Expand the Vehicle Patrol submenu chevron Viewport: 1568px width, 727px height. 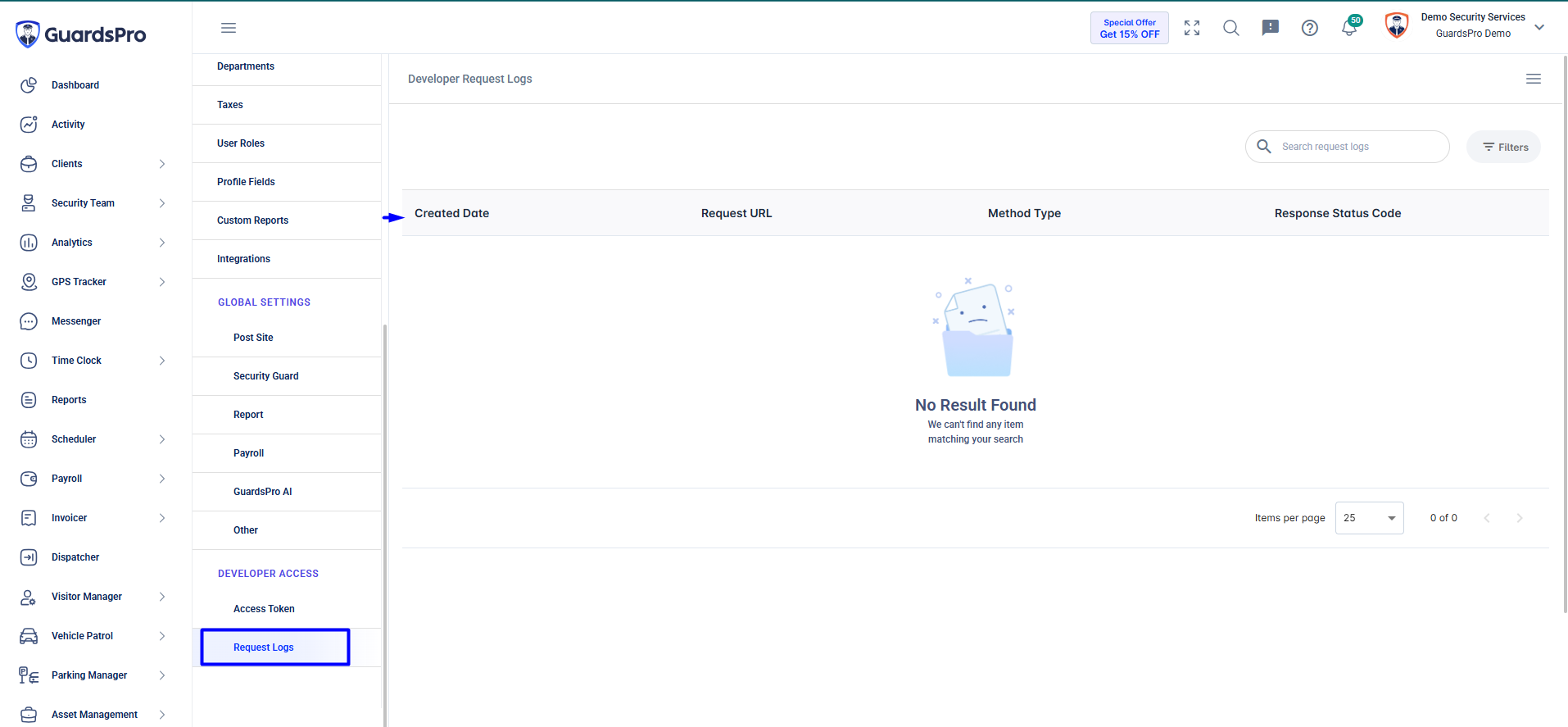point(162,636)
